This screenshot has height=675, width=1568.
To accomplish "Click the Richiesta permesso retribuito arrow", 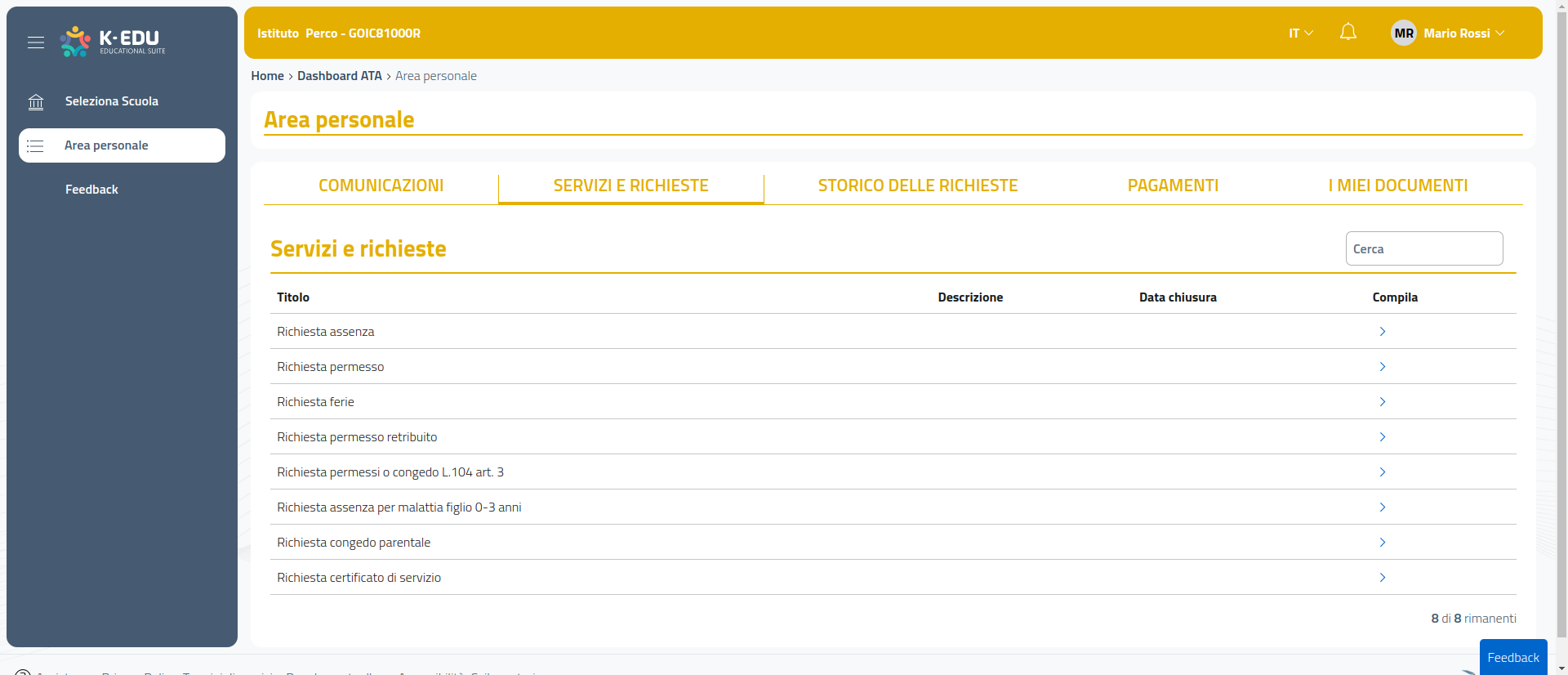I will [x=1382, y=437].
